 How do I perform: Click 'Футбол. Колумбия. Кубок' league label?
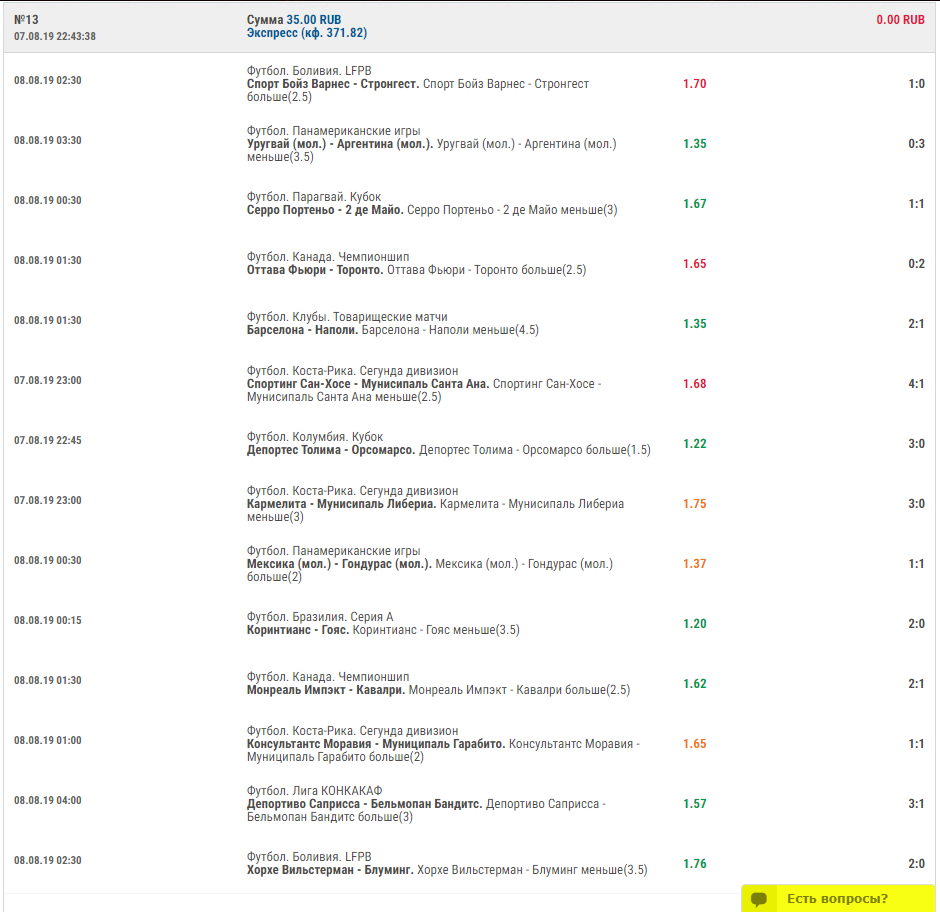click(315, 437)
